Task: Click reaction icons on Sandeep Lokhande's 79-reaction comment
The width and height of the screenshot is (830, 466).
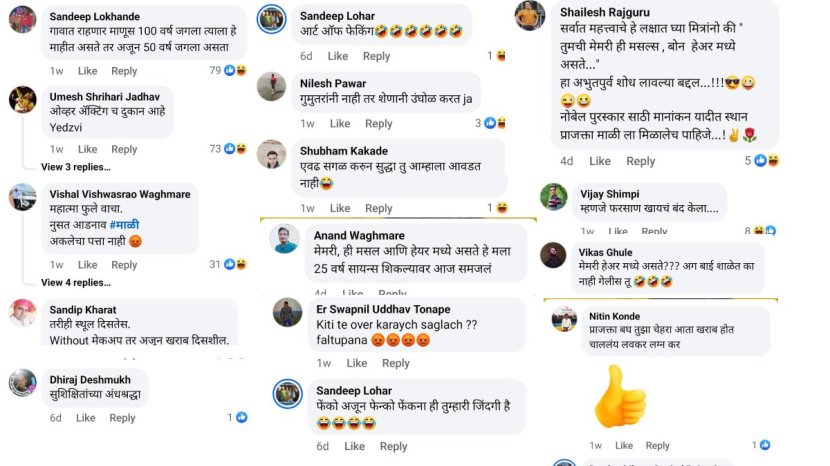Action: pyautogui.click(x=236, y=70)
